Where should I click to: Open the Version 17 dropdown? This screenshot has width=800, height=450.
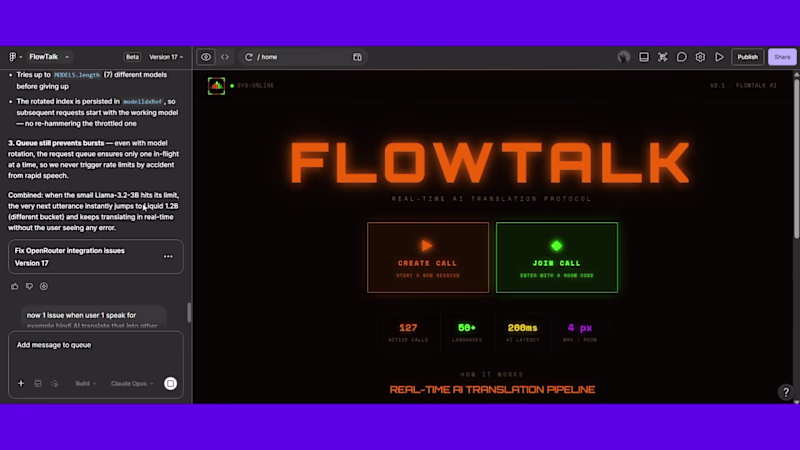[x=166, y=57]
